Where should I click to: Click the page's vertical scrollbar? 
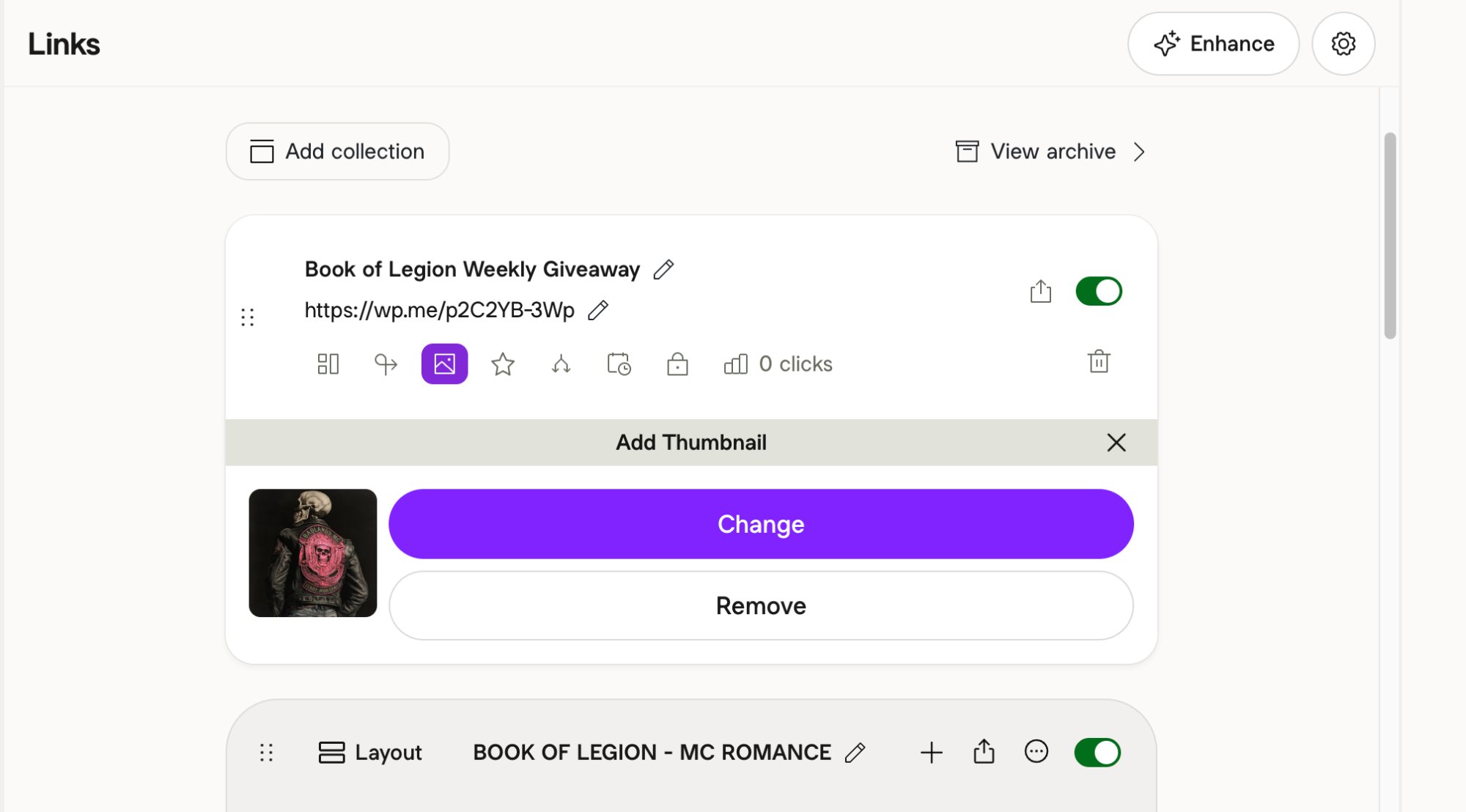point(1389,236)
